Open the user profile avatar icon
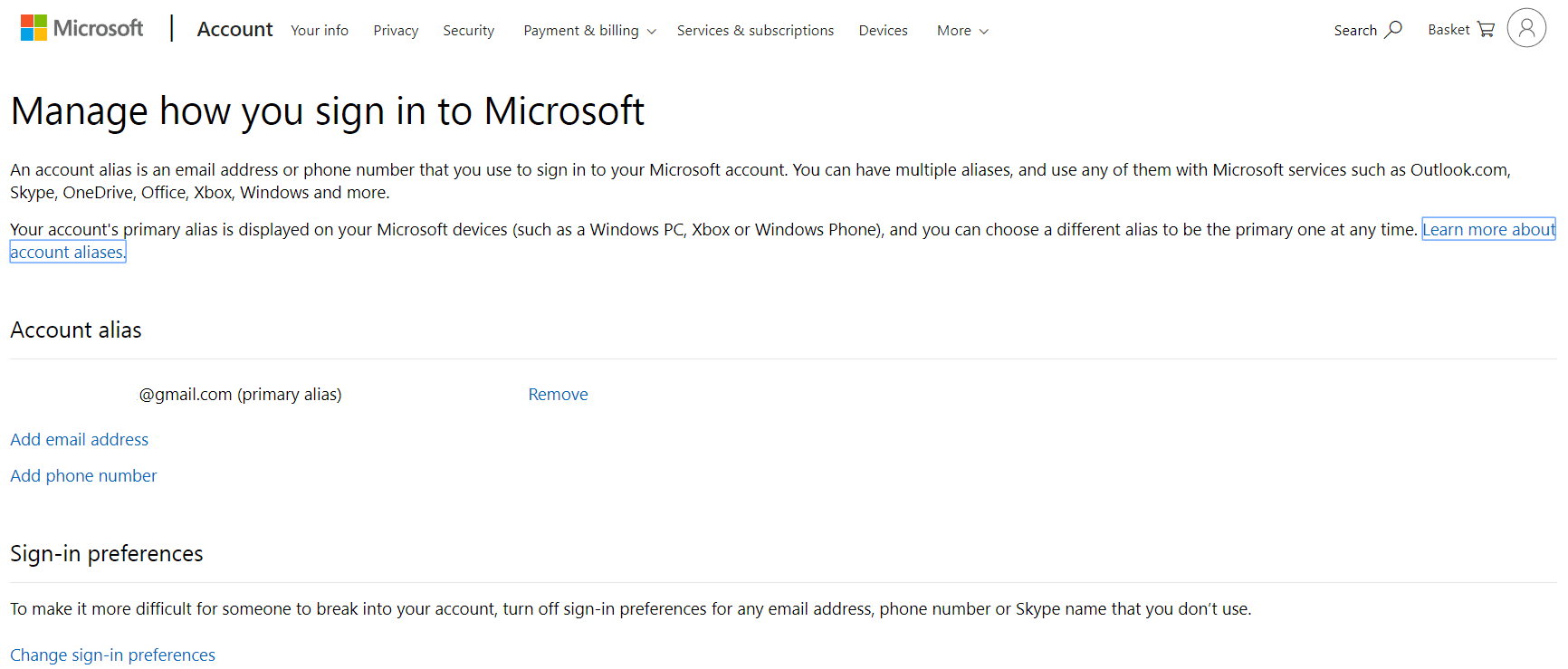 click(x=1526, y=28)
